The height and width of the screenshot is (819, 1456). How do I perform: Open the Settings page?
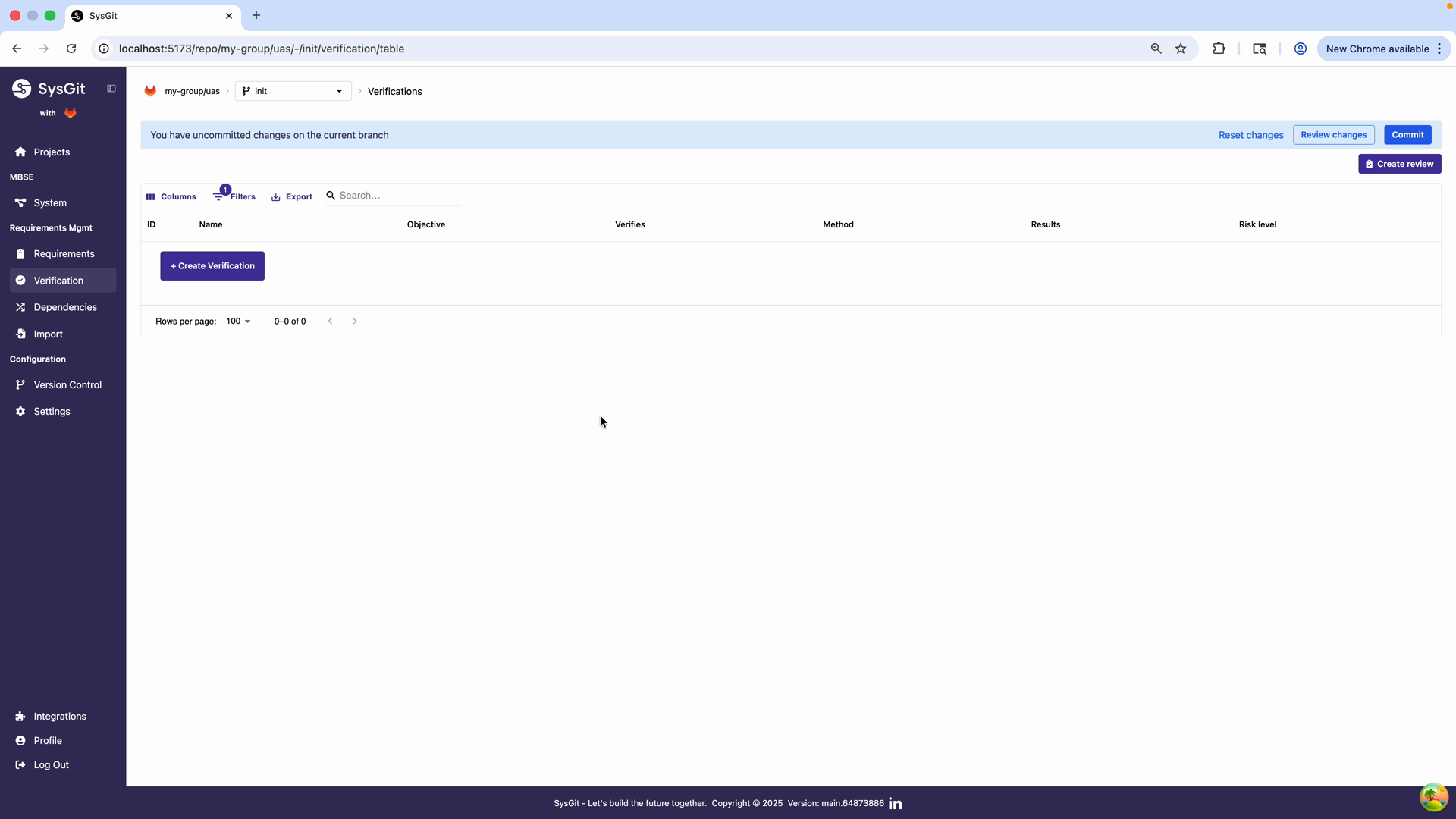52,411
